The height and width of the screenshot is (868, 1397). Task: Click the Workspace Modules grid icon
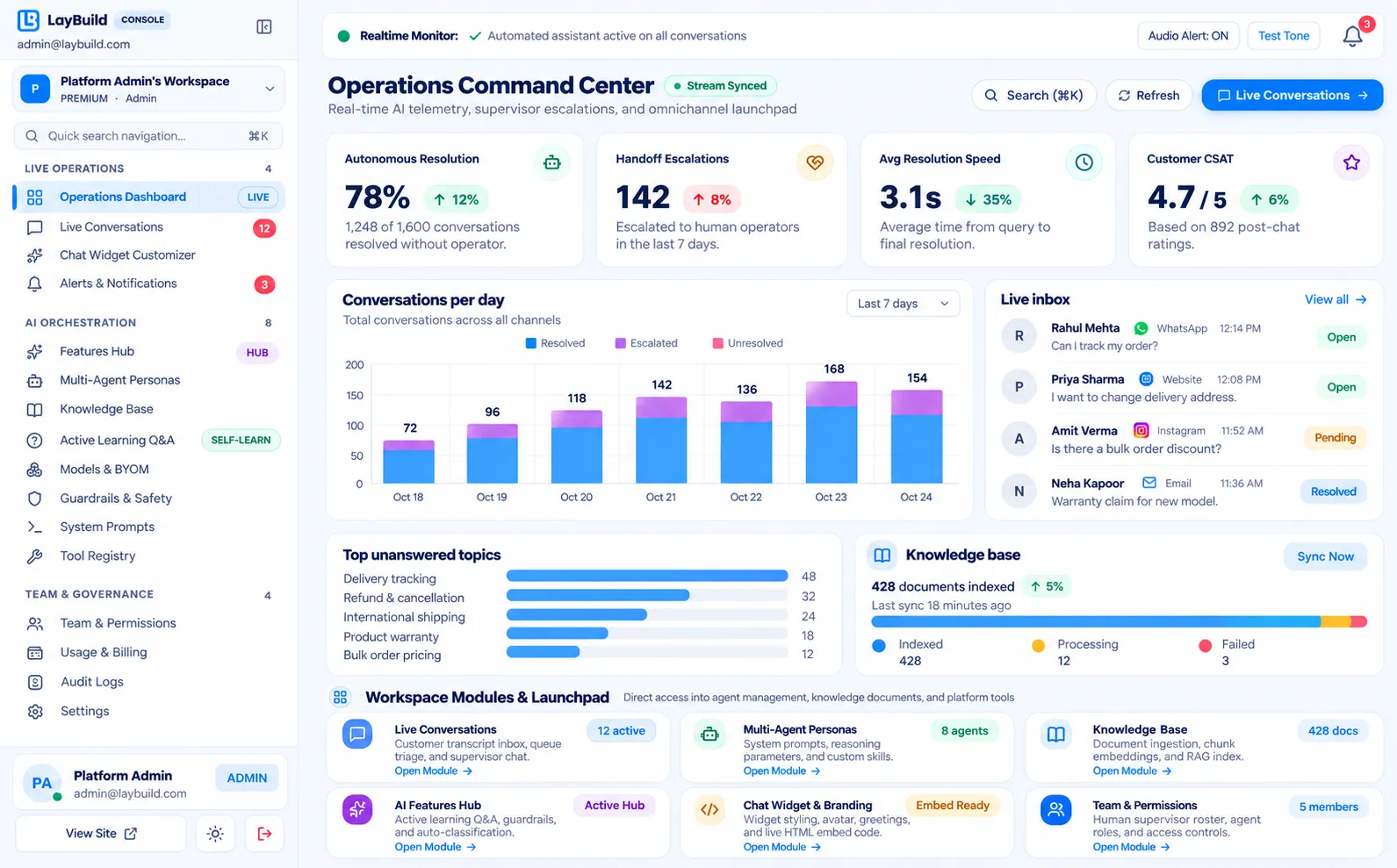(x=340, y=698)
